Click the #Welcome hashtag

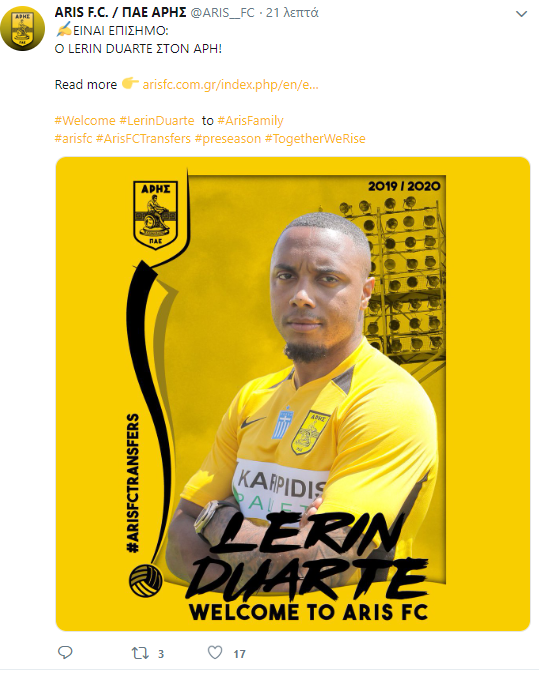[x=85, y=120]
